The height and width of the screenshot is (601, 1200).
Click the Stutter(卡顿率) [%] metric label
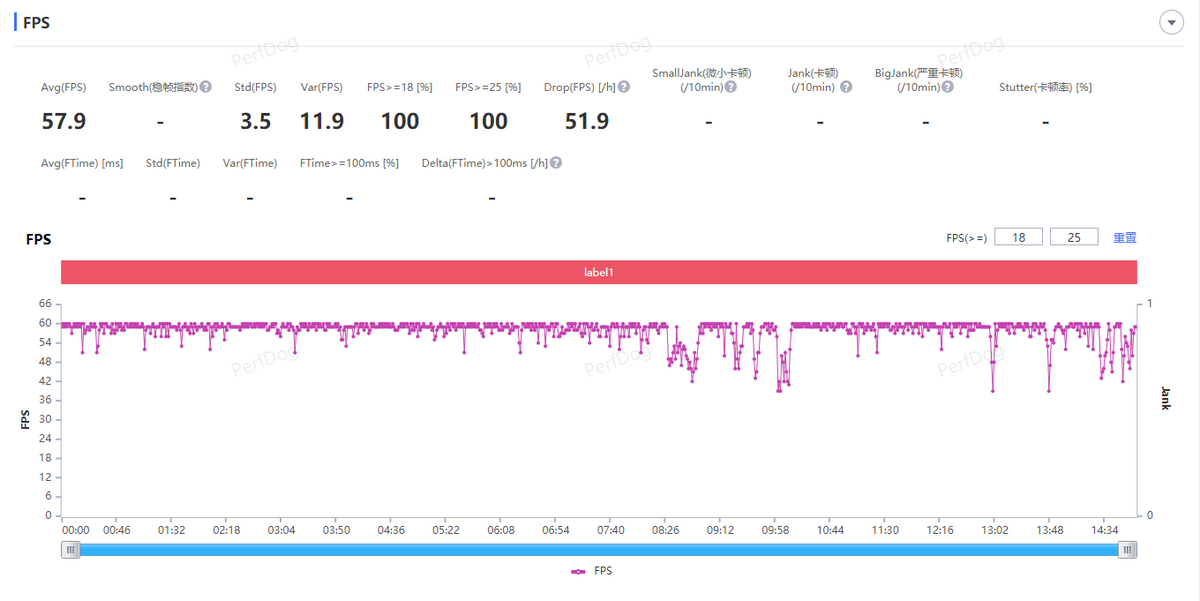(1045, 87)
